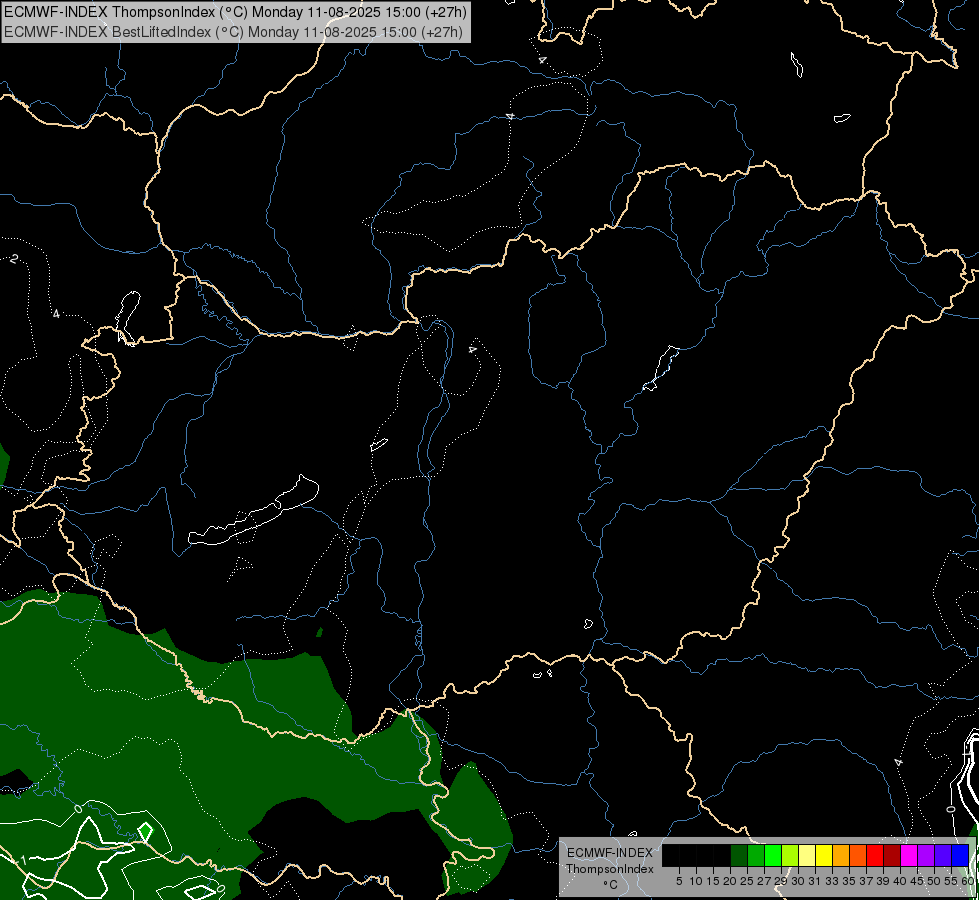This screenshot has height=900, width=979.
Task: Click the magenta legend swatch
Action: pyautogui.click(x=910, y=856)
